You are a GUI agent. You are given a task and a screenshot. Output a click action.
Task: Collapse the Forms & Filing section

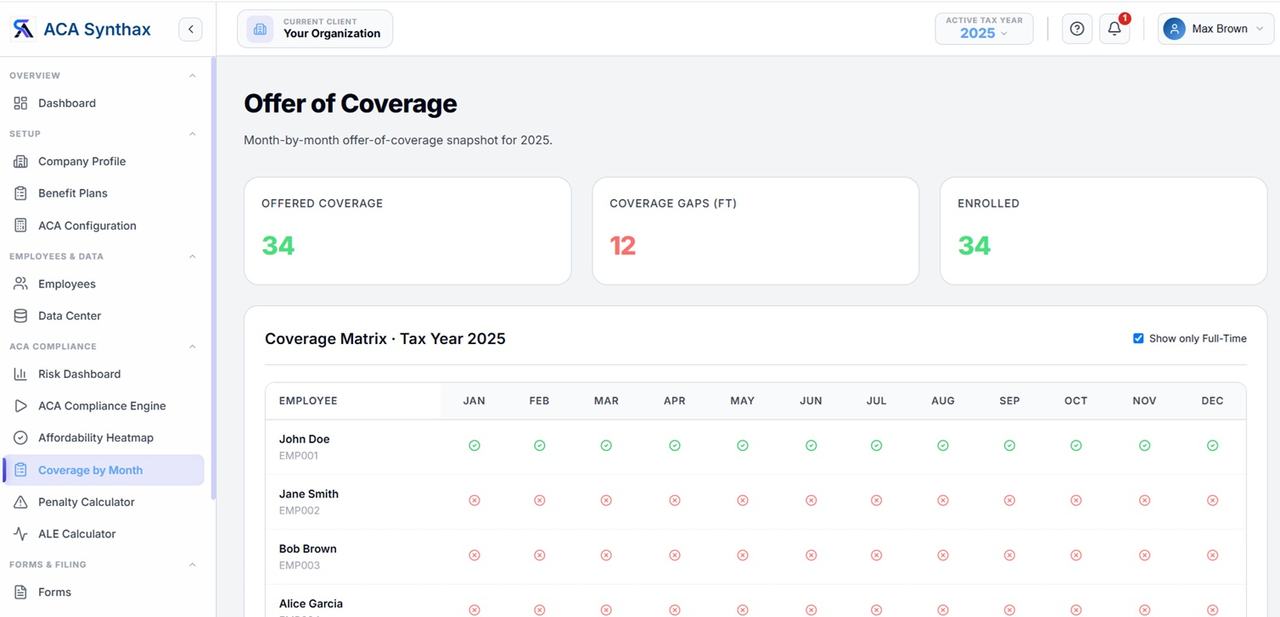[x=192, y=564]
